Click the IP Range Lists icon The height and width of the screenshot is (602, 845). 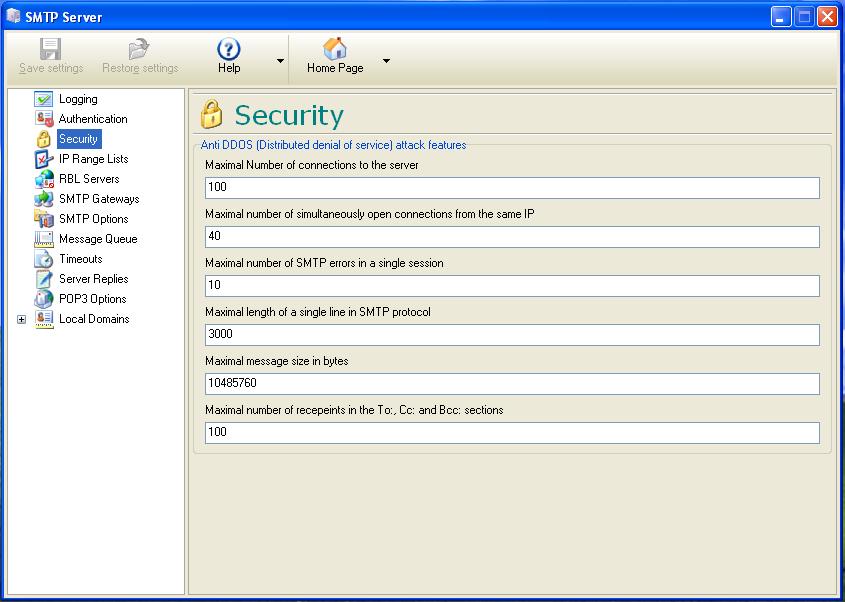pyautogui.click(x=44, y=159)
